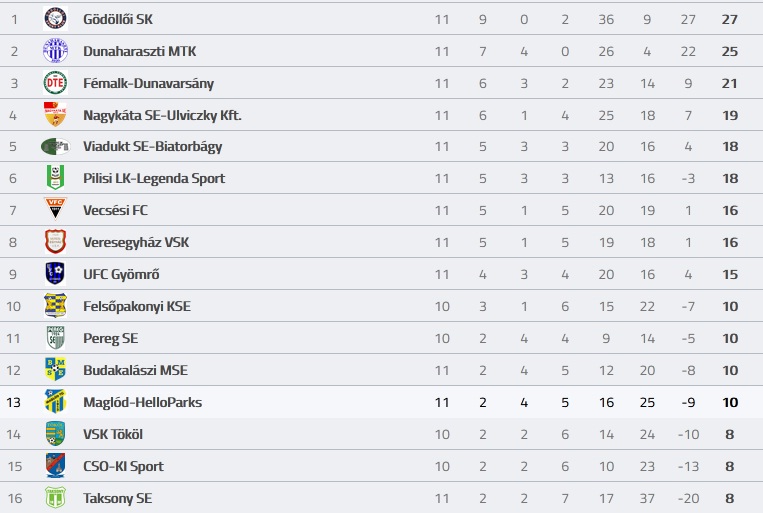Open the DTE Fémalk-Dunavarsány logo
The height and width of the screenshot is (513, 763).
point(55,83)
